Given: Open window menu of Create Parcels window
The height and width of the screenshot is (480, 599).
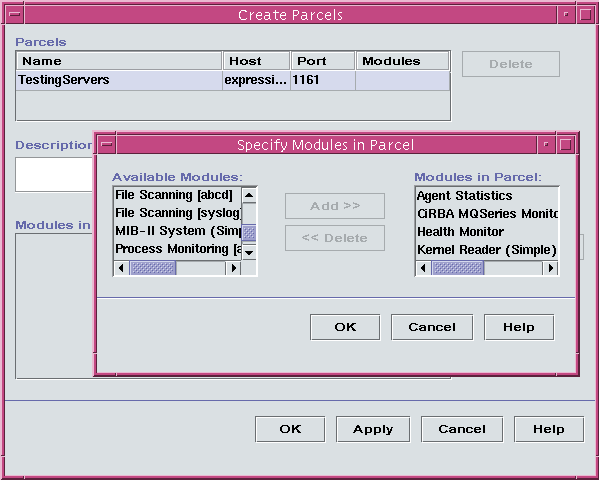Looking at the screenshot, I should click(15, 15).
